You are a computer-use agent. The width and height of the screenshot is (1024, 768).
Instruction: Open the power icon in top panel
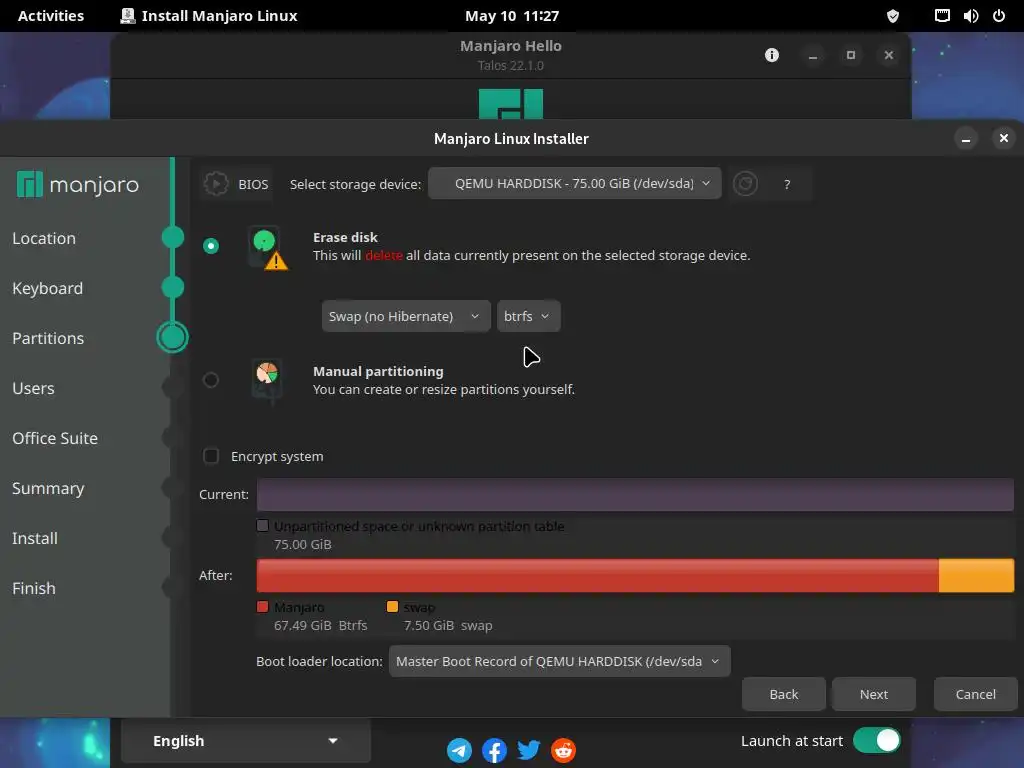(x=999, y=16)
